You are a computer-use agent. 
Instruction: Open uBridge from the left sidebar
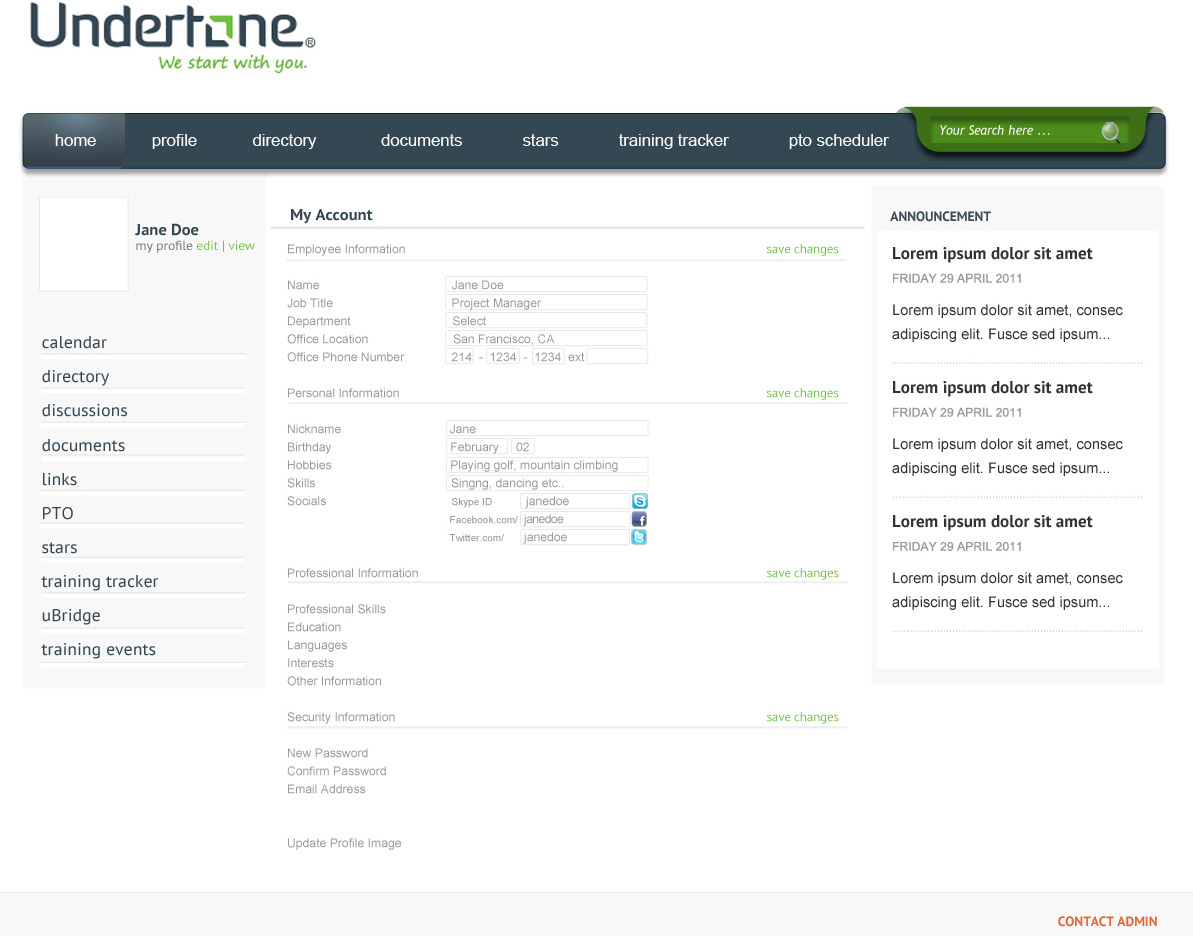coord(71,615)
